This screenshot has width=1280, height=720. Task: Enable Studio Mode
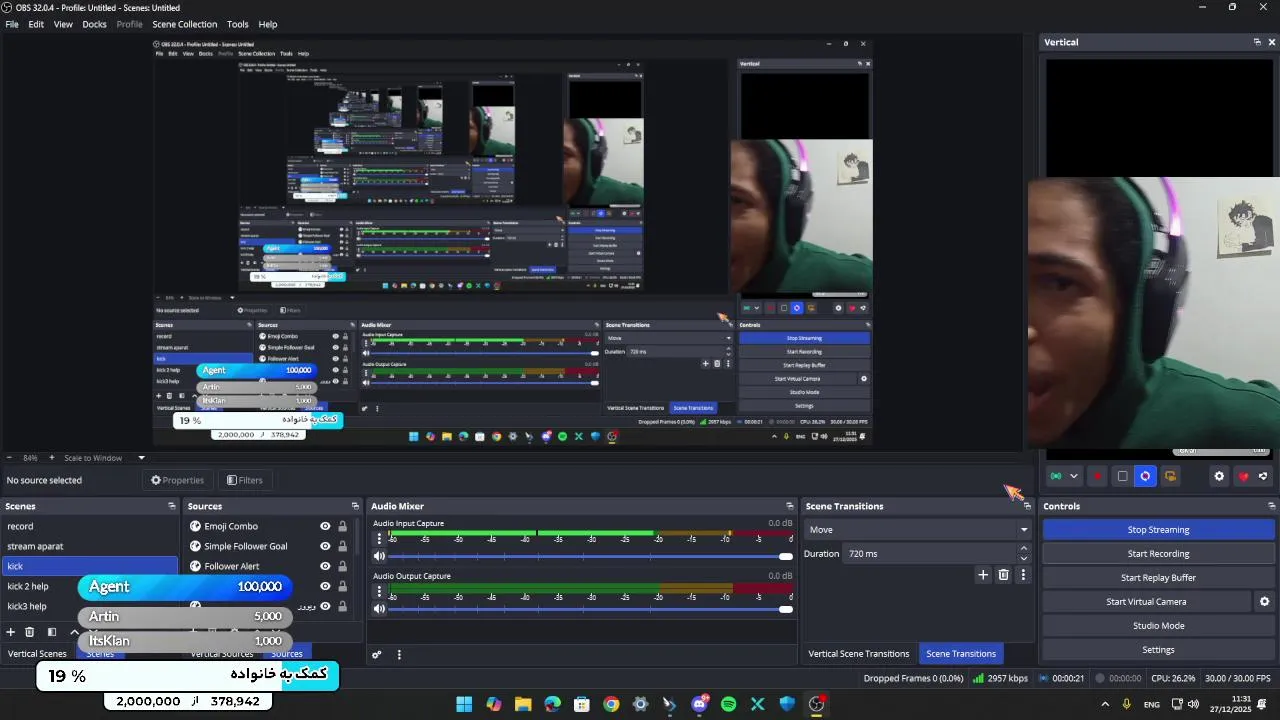pos(1158,626)
